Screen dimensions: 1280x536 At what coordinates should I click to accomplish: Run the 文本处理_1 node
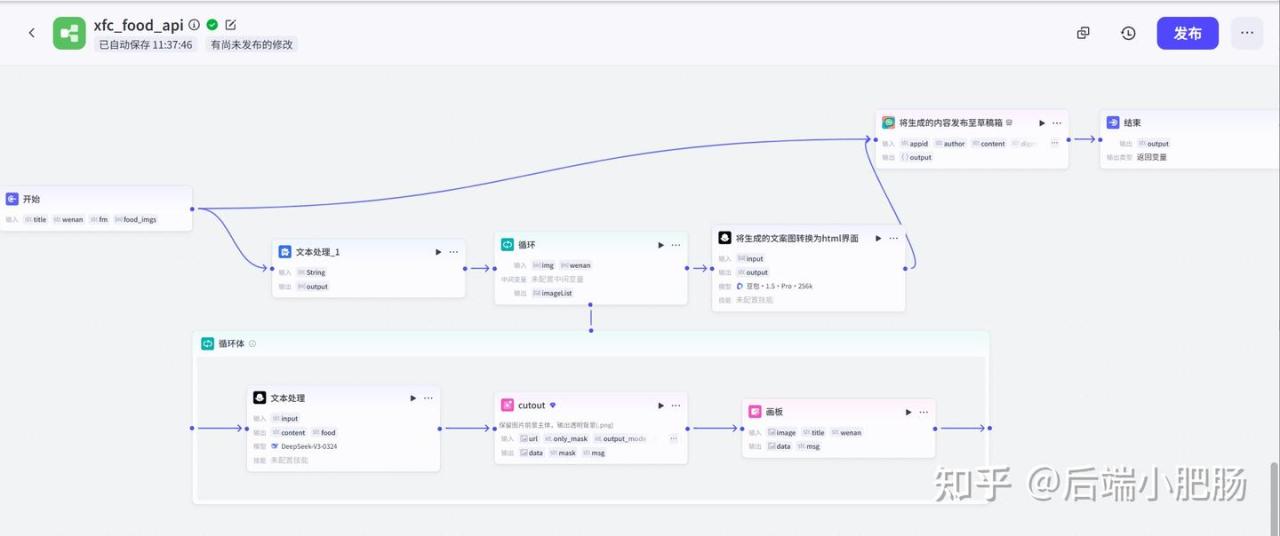tap(438, 252)
